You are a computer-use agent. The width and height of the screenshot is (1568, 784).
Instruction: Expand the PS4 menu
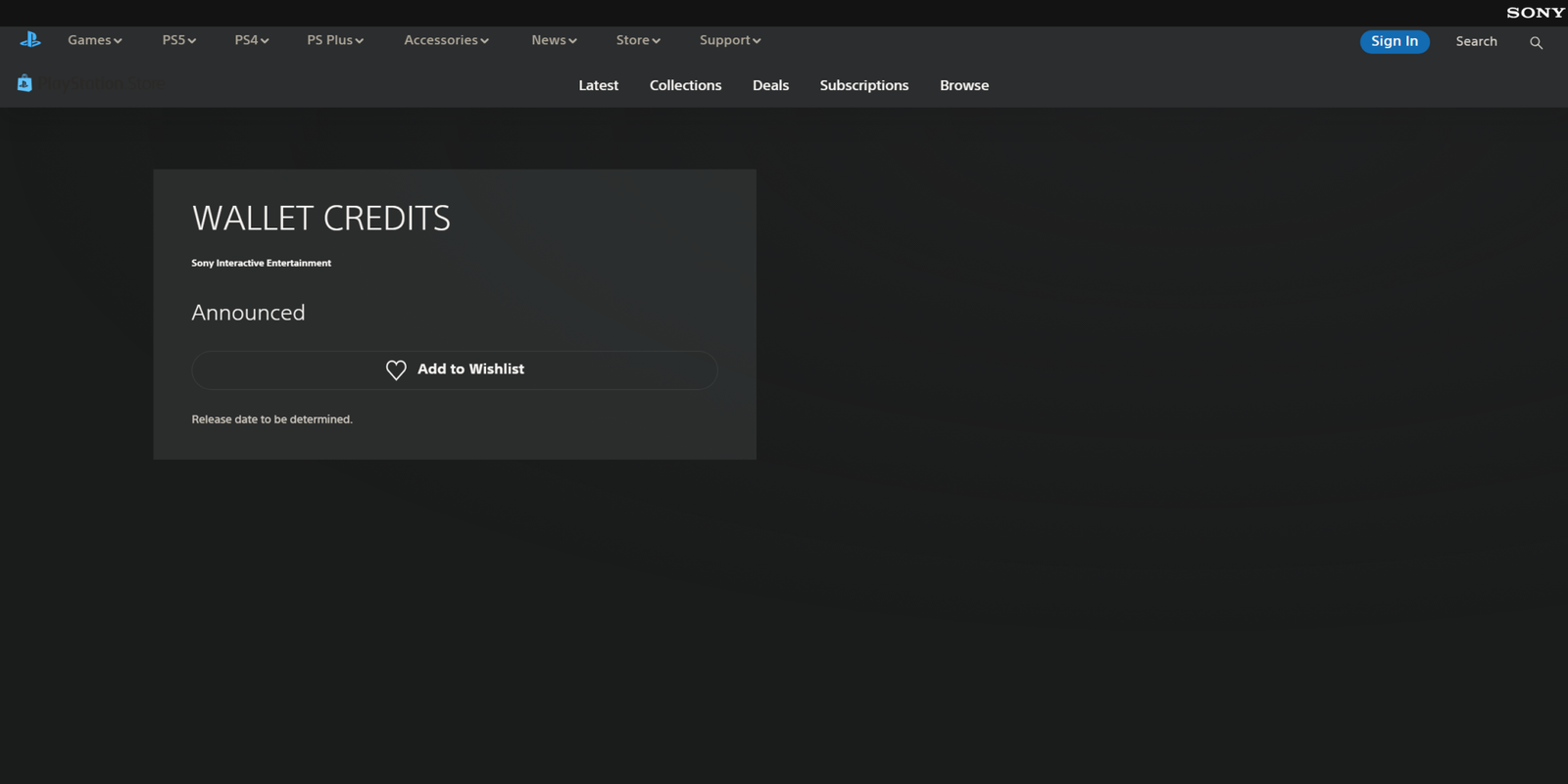pos(251,40)
